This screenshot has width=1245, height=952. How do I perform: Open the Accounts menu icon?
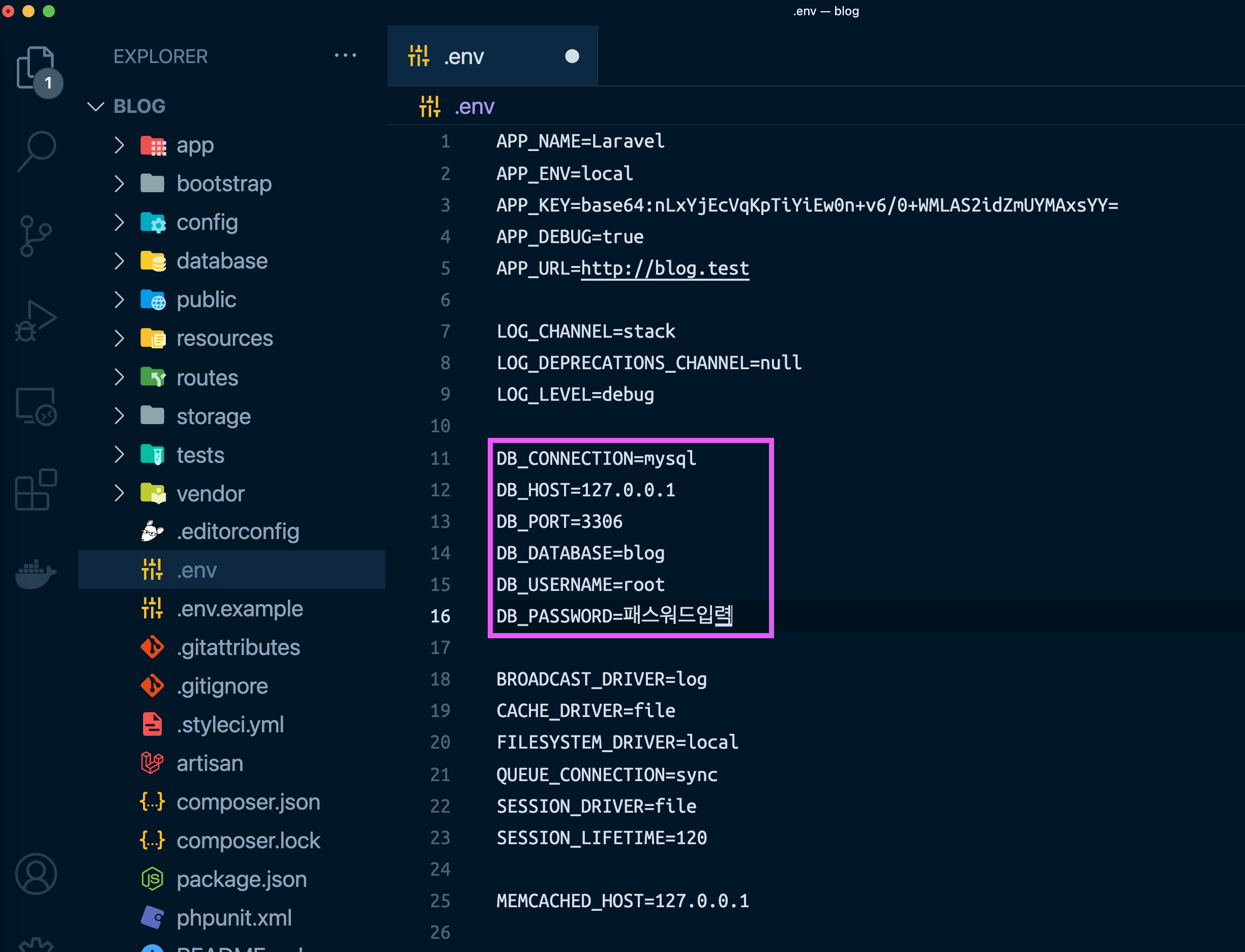click(36, 874)
